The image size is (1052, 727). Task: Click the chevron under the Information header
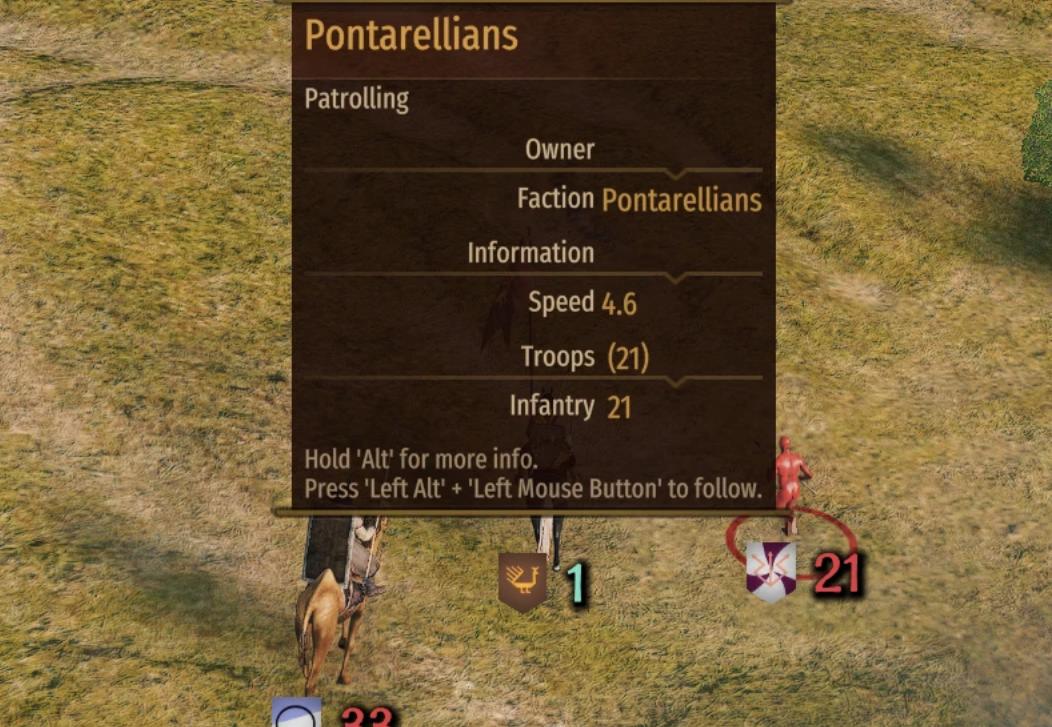point(678,277)
